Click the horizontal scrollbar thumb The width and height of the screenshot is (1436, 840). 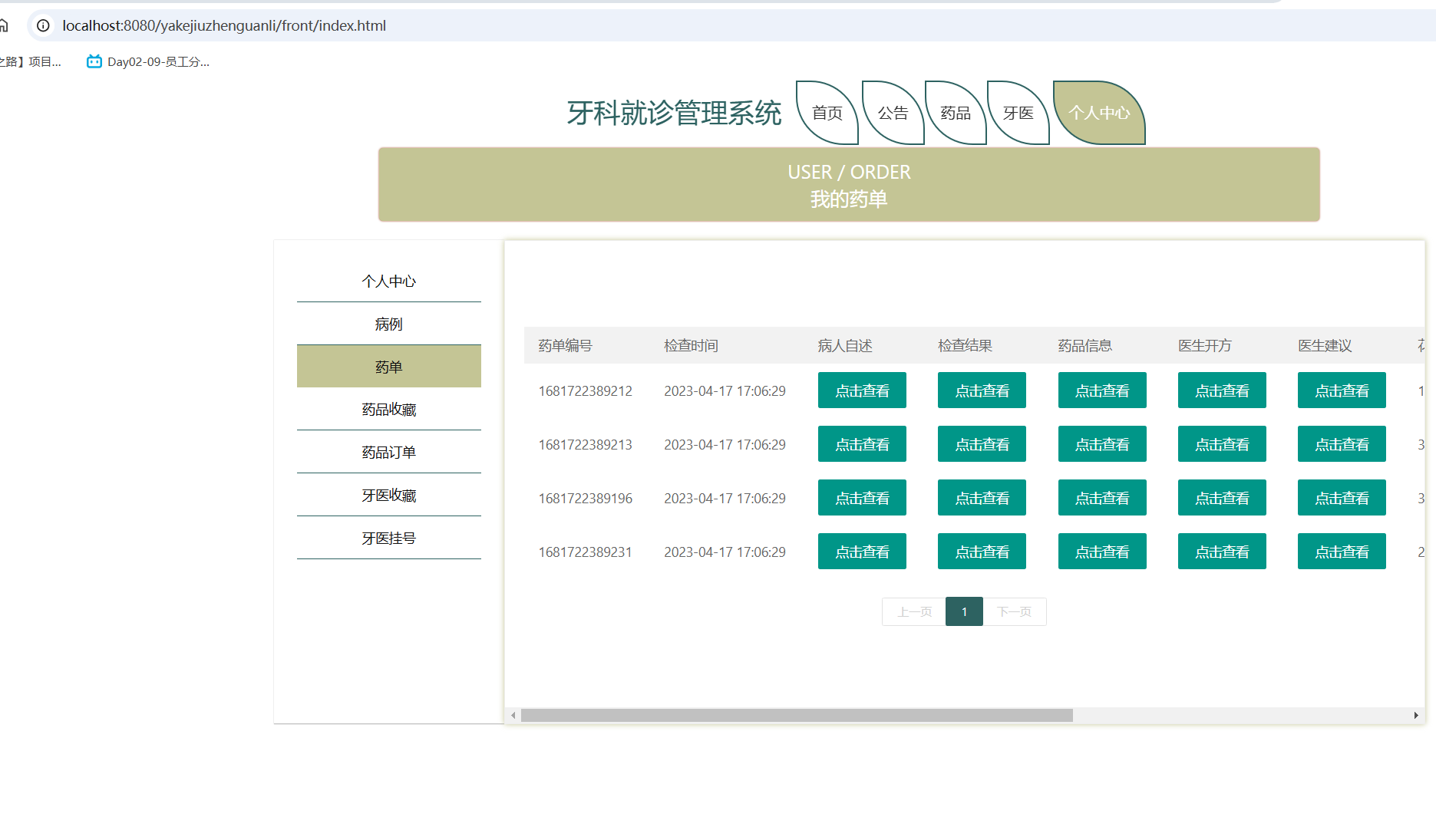[797, 715]
